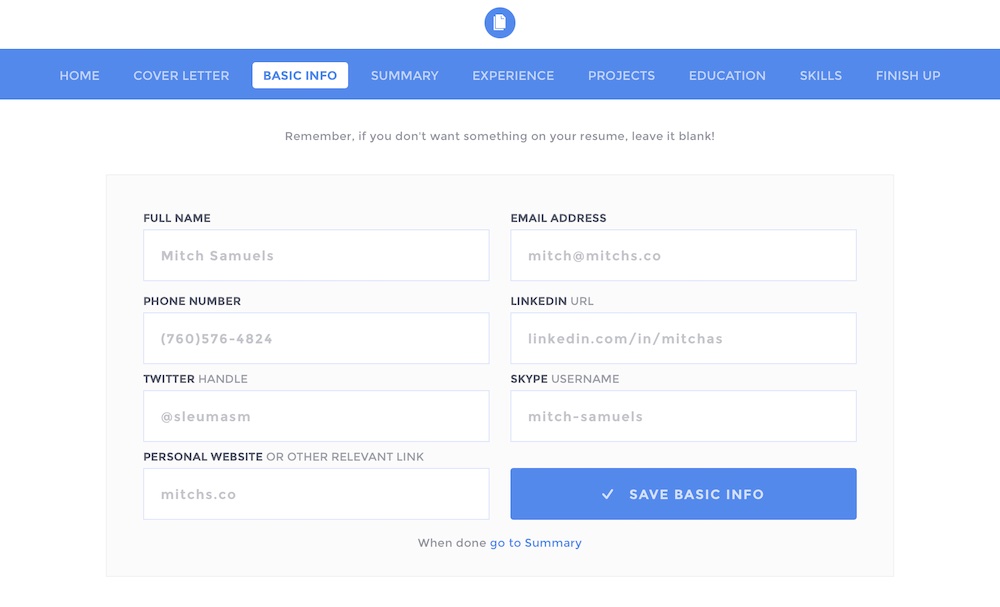This screenshot has width=1000, height=607.
Task: Follow the "go to Summary" link
Action: 535,543
